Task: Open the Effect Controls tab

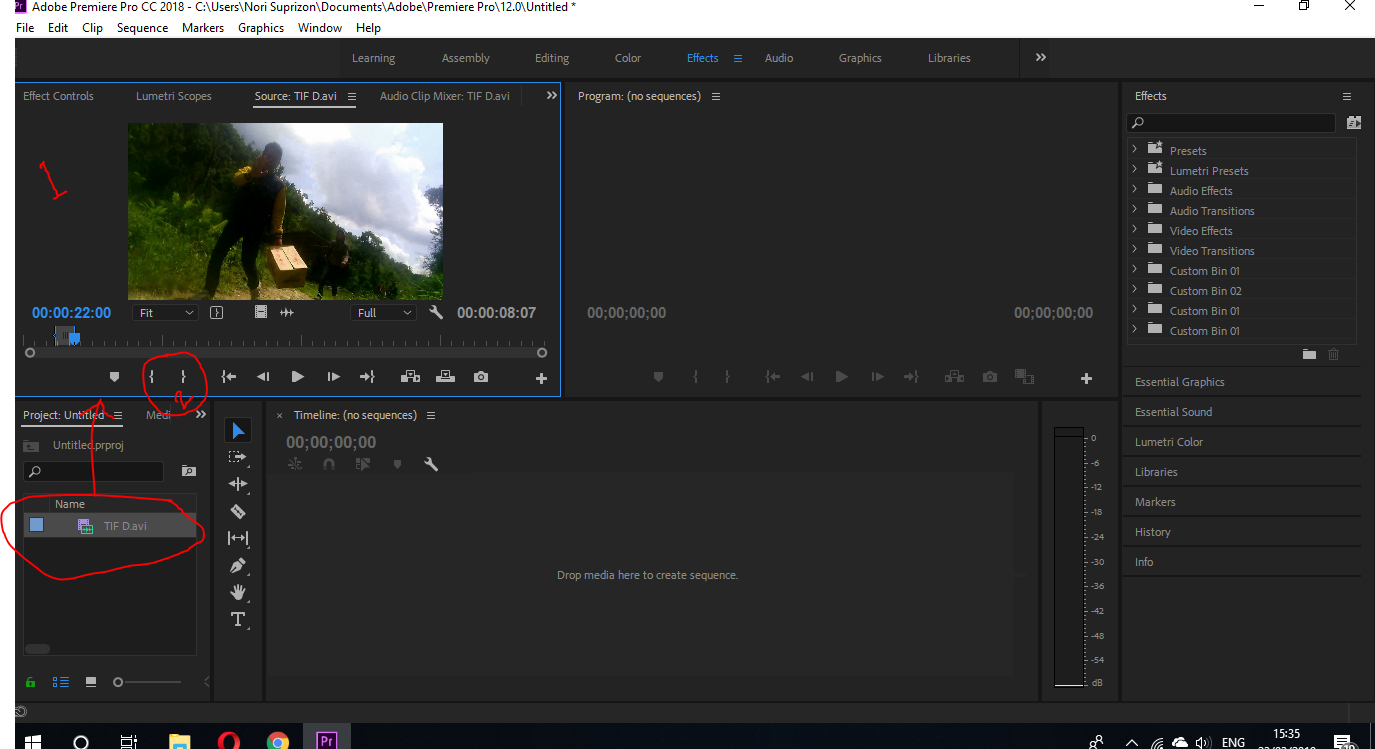Action: coord(58,96)
